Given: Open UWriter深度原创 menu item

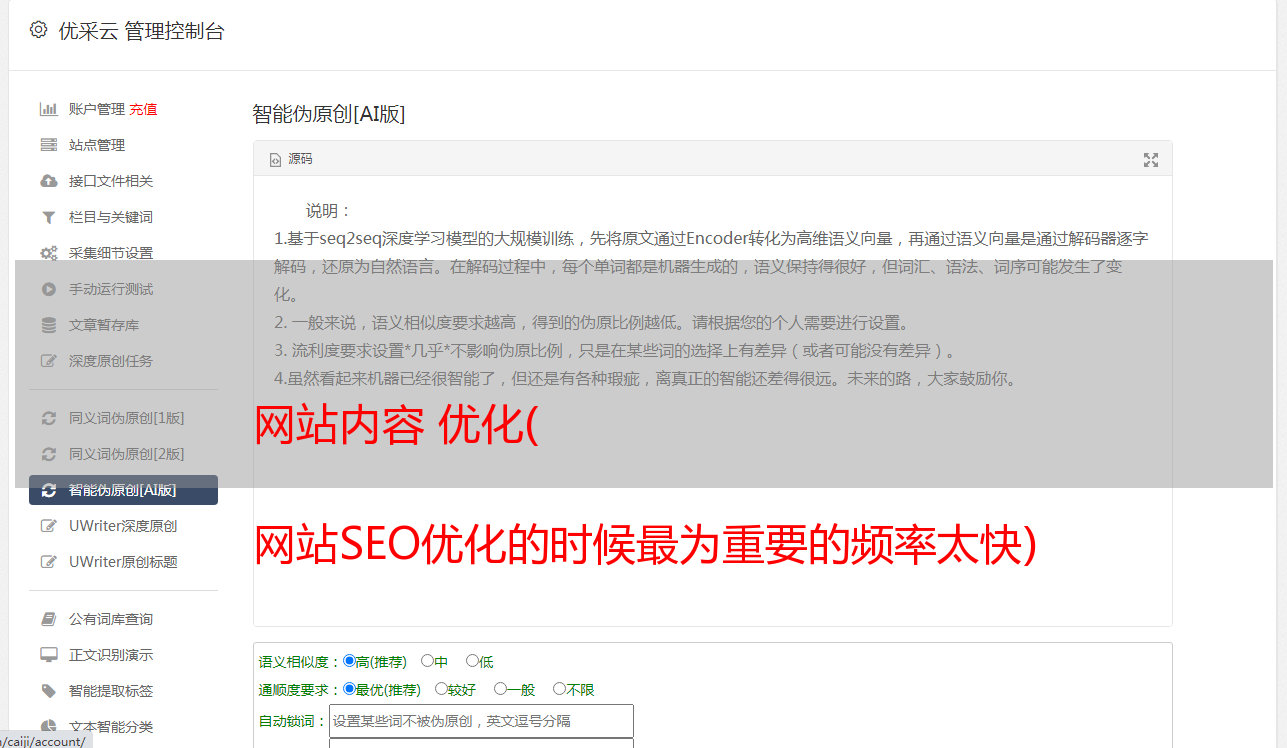Looking at the screenshot, I should pyautogui.click(x=123, y=526).
